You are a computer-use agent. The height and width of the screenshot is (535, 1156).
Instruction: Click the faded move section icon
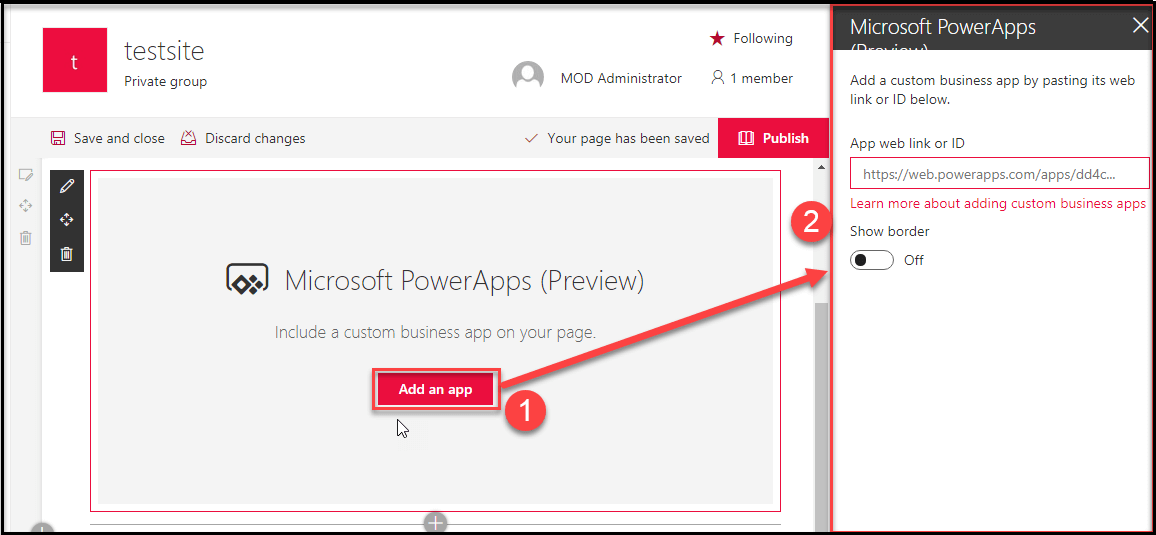point(26,206)
